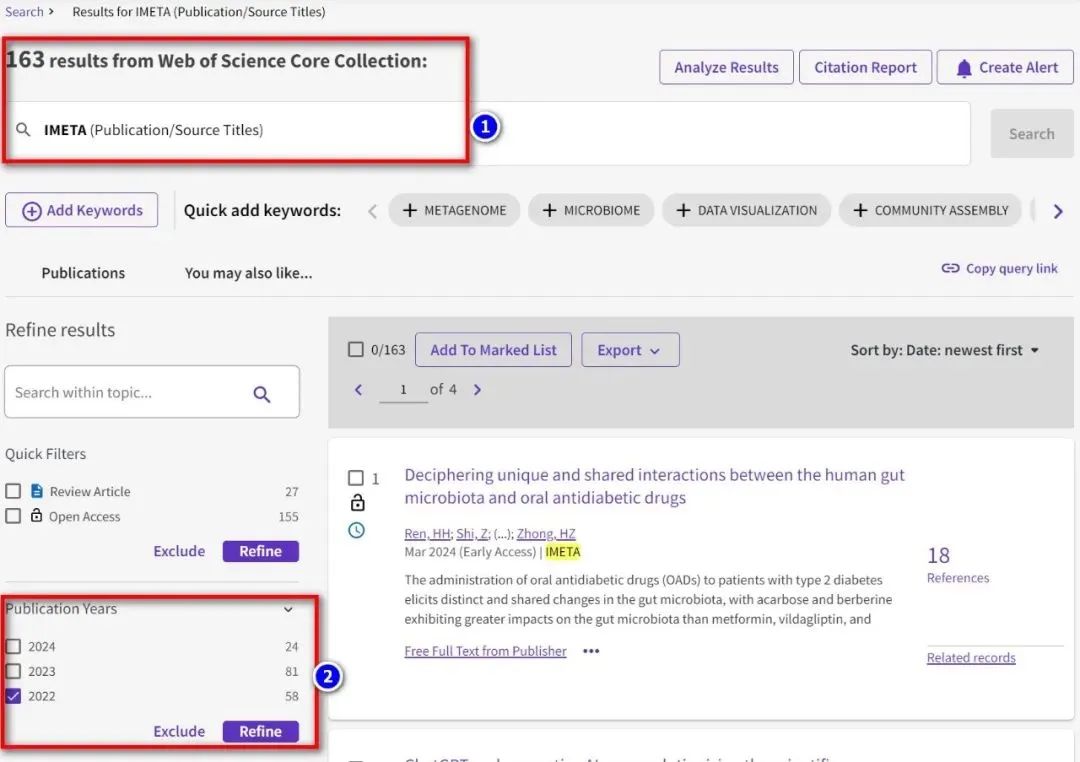Open the Export dropdown

coord(630,350)
